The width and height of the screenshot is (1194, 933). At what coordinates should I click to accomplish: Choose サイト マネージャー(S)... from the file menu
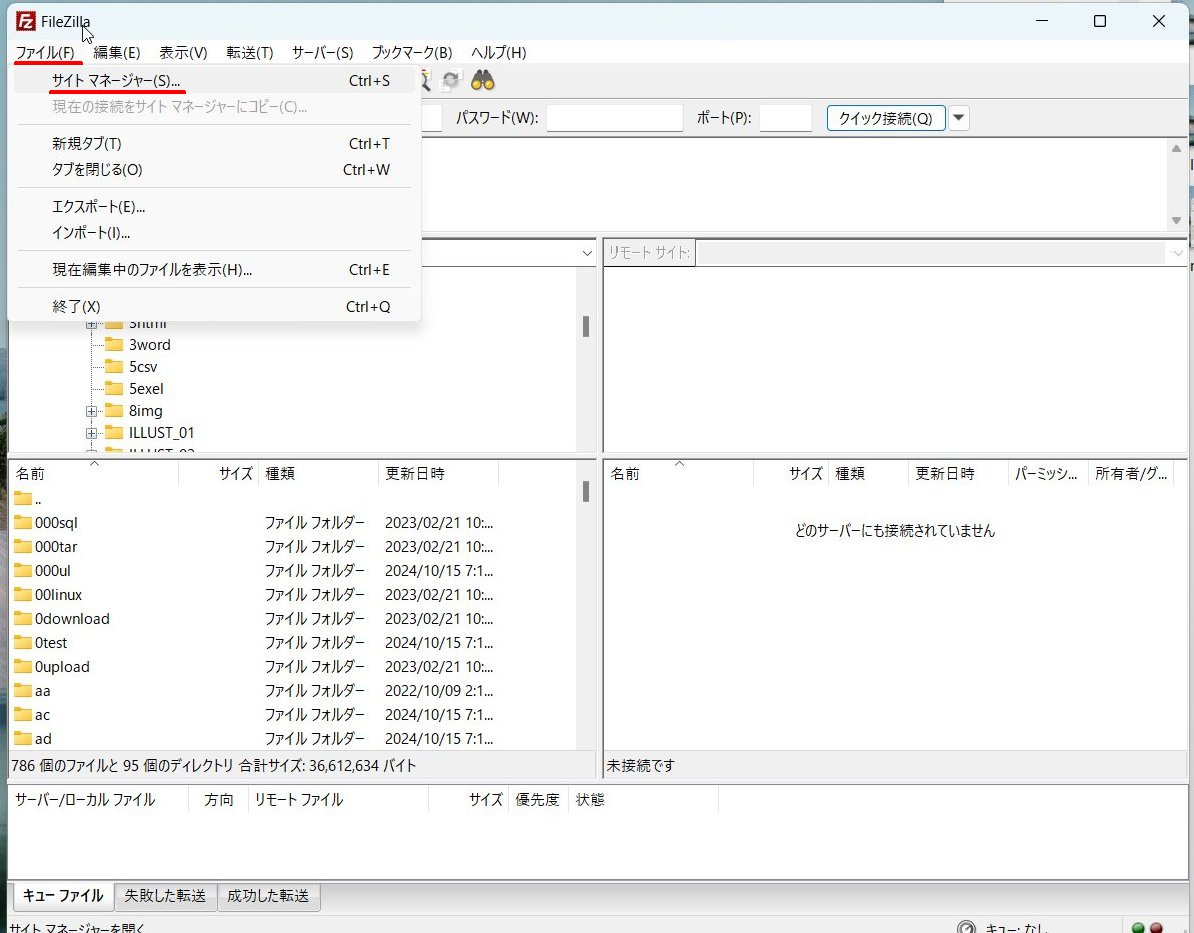point(215,81)
